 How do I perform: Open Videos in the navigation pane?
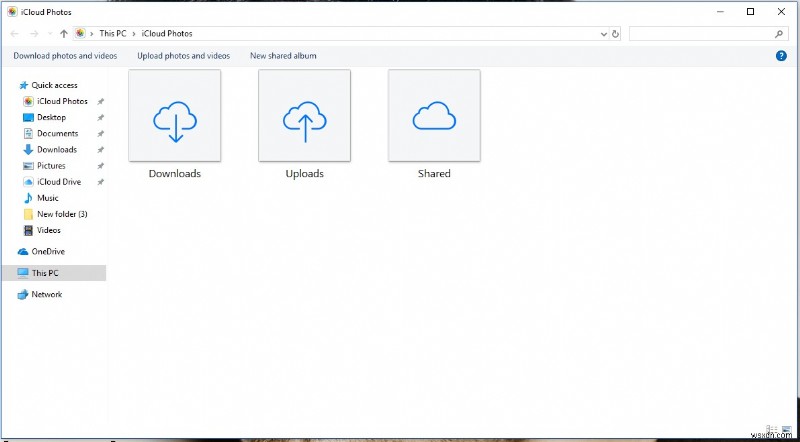coord(49,230)
